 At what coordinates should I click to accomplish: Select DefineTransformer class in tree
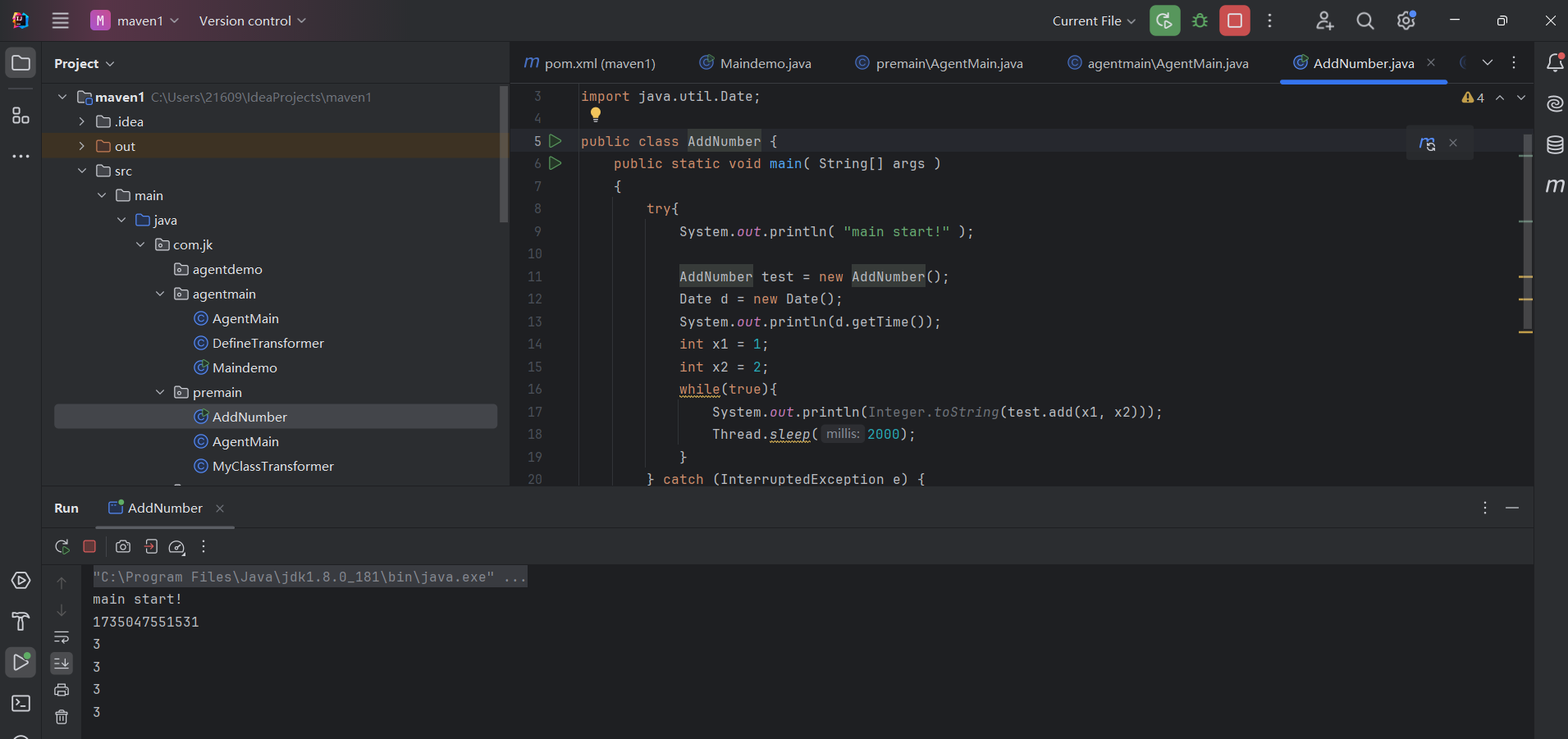point(268,343)
